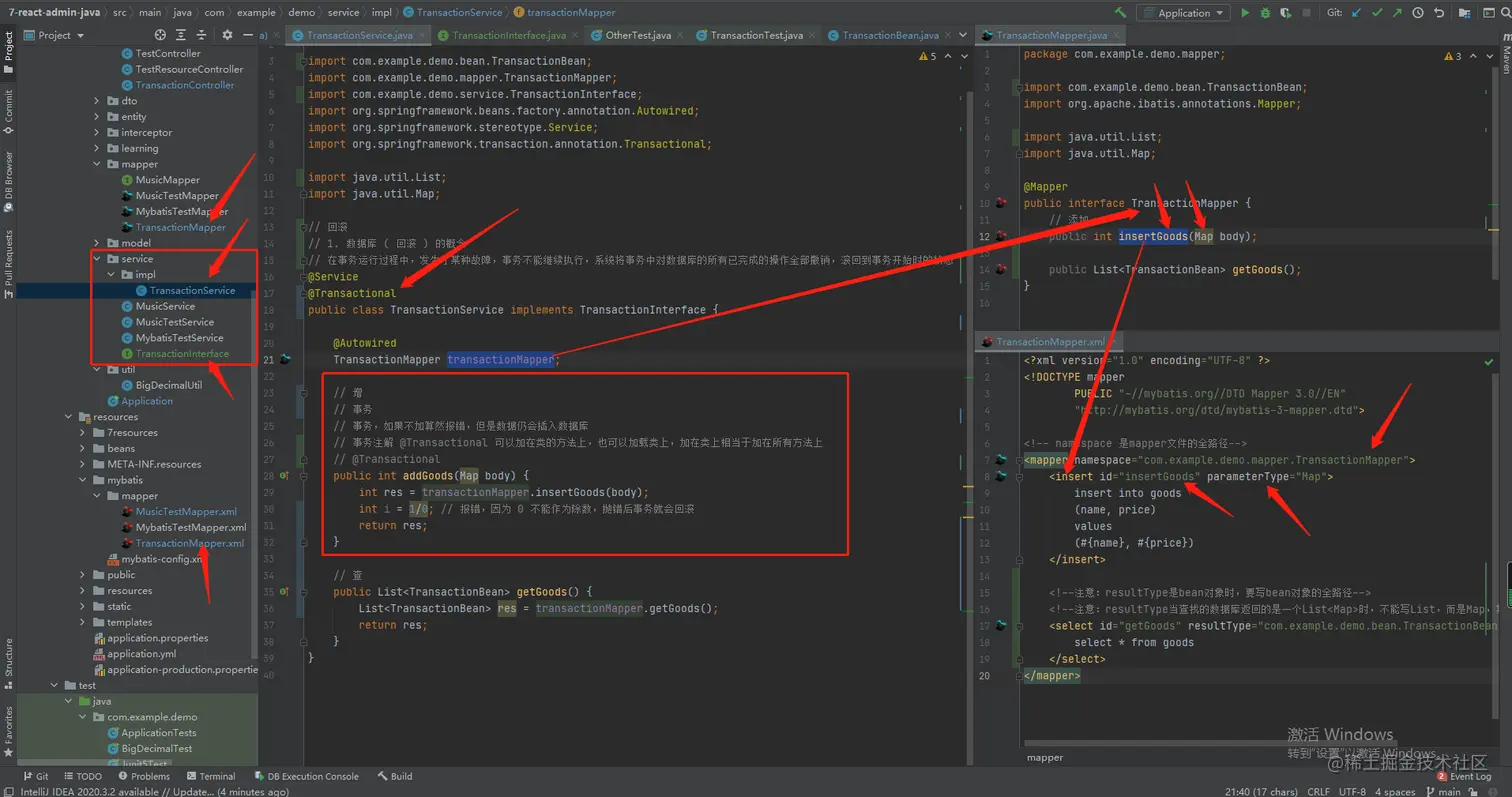Click CRLF line separator in status bar

pos(1318,791)
